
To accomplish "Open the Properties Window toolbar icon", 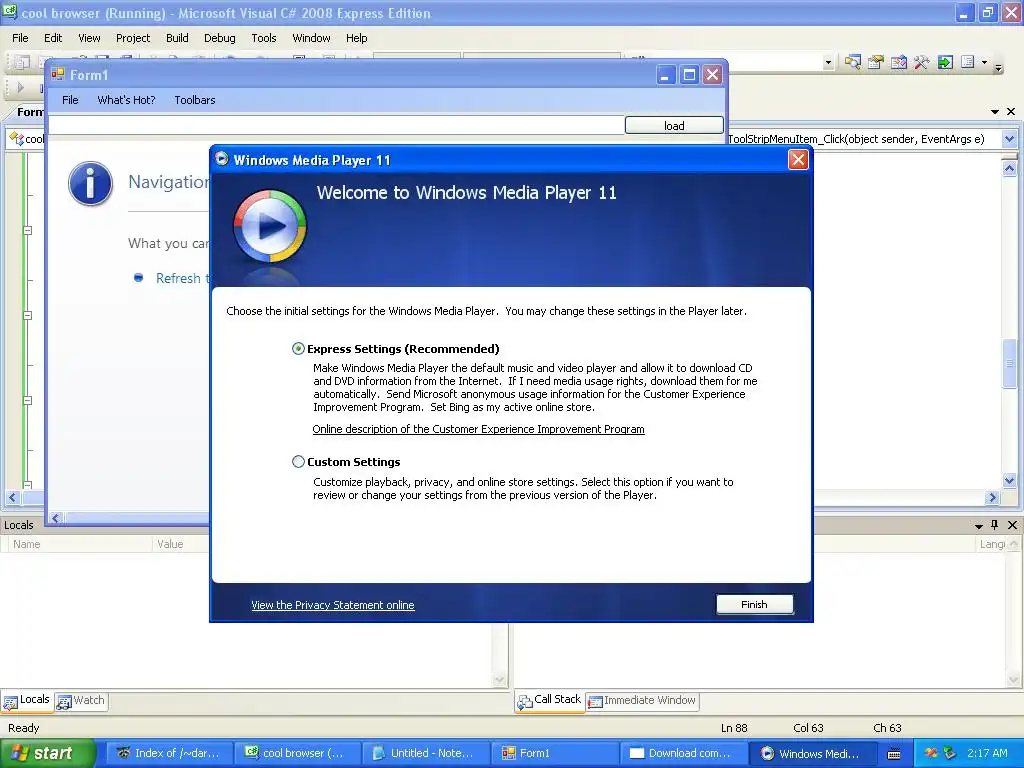I will (x=875, y=62).
